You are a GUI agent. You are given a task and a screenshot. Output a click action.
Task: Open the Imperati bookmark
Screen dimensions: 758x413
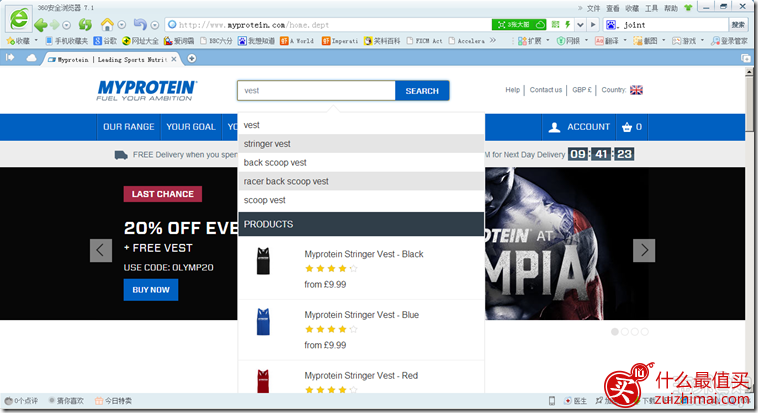pos(340,41)
